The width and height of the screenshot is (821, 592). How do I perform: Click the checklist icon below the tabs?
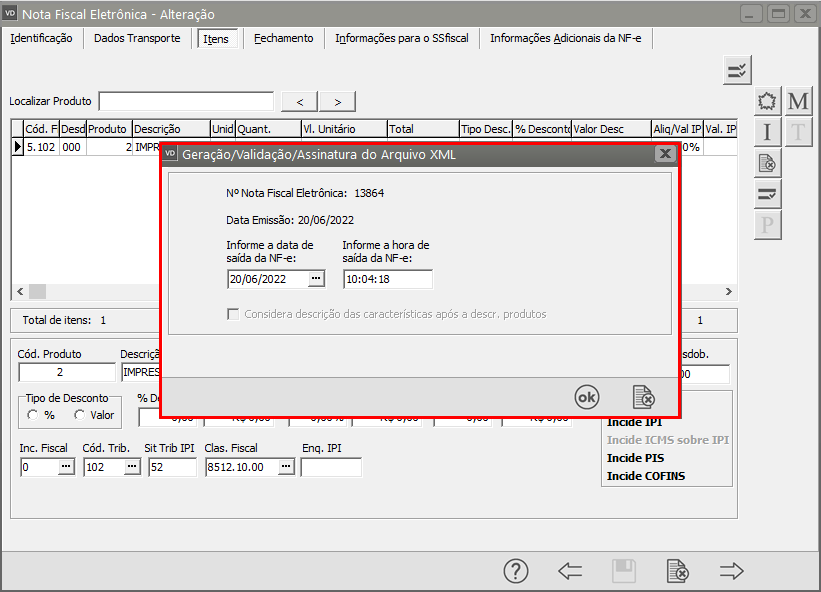(x=737, y=70)
